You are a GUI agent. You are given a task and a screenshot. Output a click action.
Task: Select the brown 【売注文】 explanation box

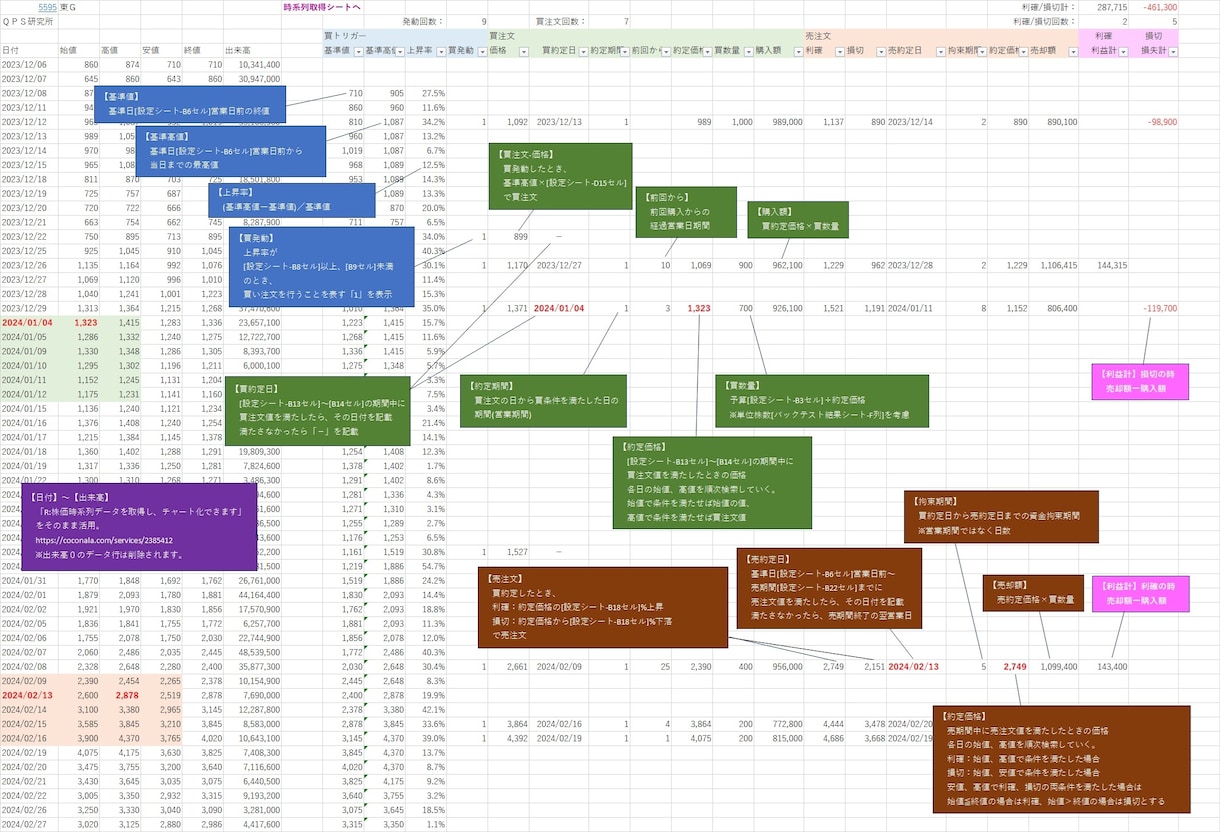[x=603, y=607]
